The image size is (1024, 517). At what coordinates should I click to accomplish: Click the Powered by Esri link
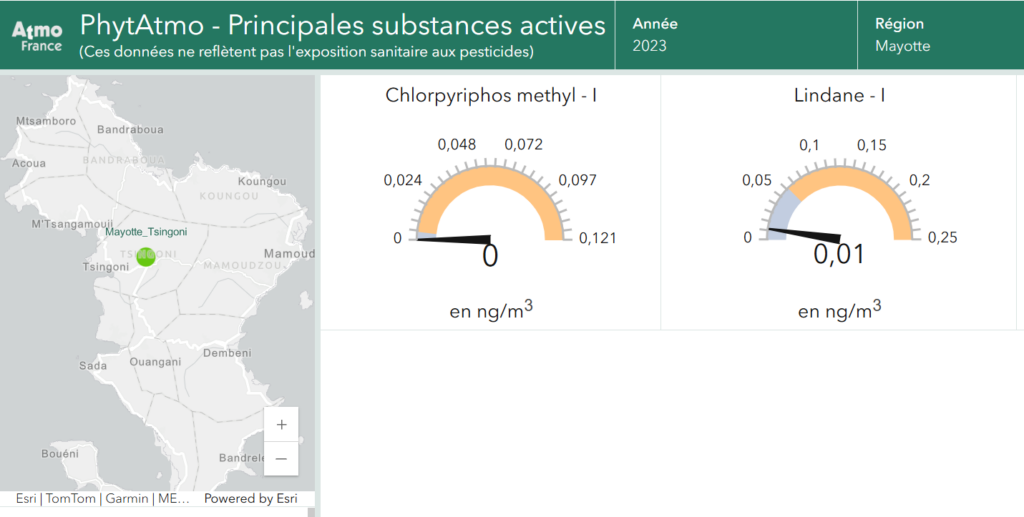251,499
